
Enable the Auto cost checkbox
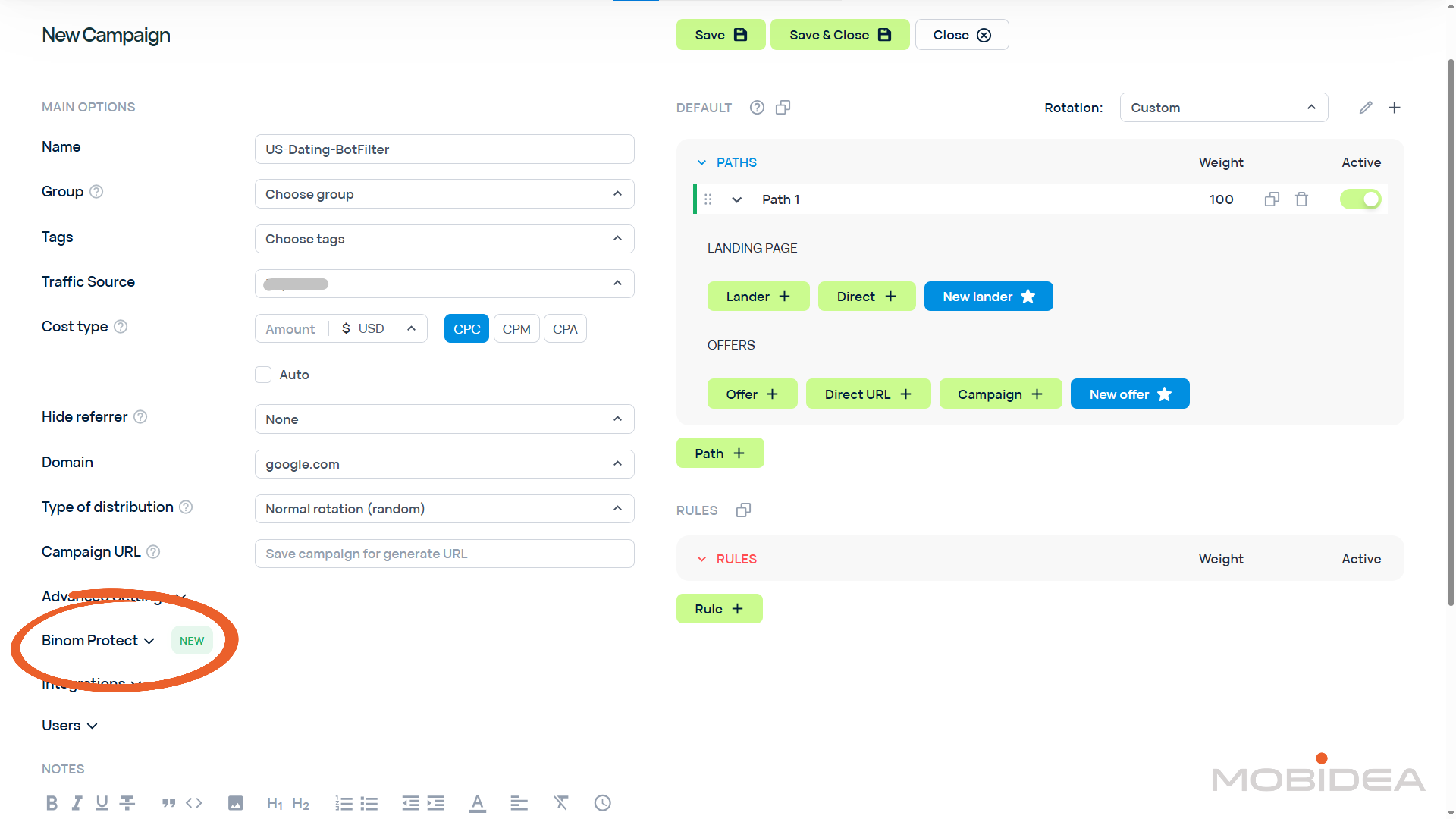click(x=263, y=375)
